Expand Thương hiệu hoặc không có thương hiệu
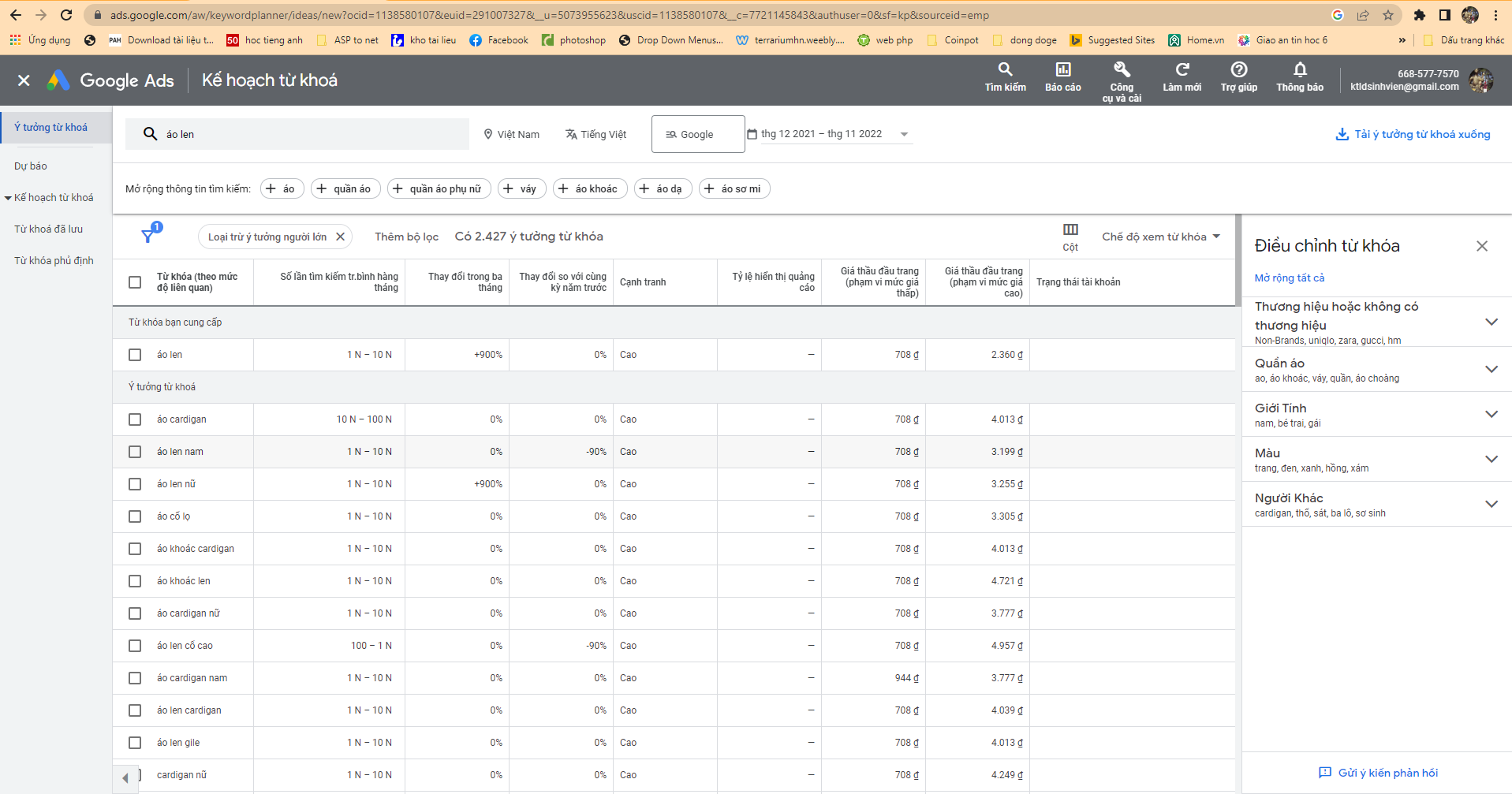Image resolution: width=1512 pixels, height=794 pixels. point(1491,322)
